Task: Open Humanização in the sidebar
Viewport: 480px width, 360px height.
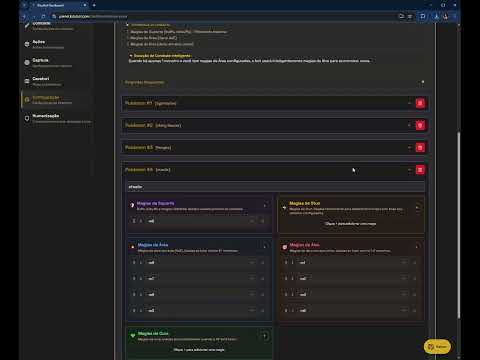Action: coord(57,118)
